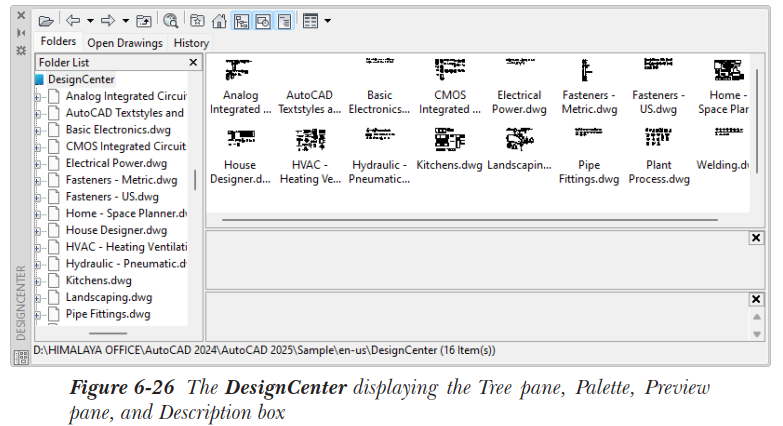Click the folder tree horizontal scrollbar
This screenshot has height=426, width=783.
point(108,333)
